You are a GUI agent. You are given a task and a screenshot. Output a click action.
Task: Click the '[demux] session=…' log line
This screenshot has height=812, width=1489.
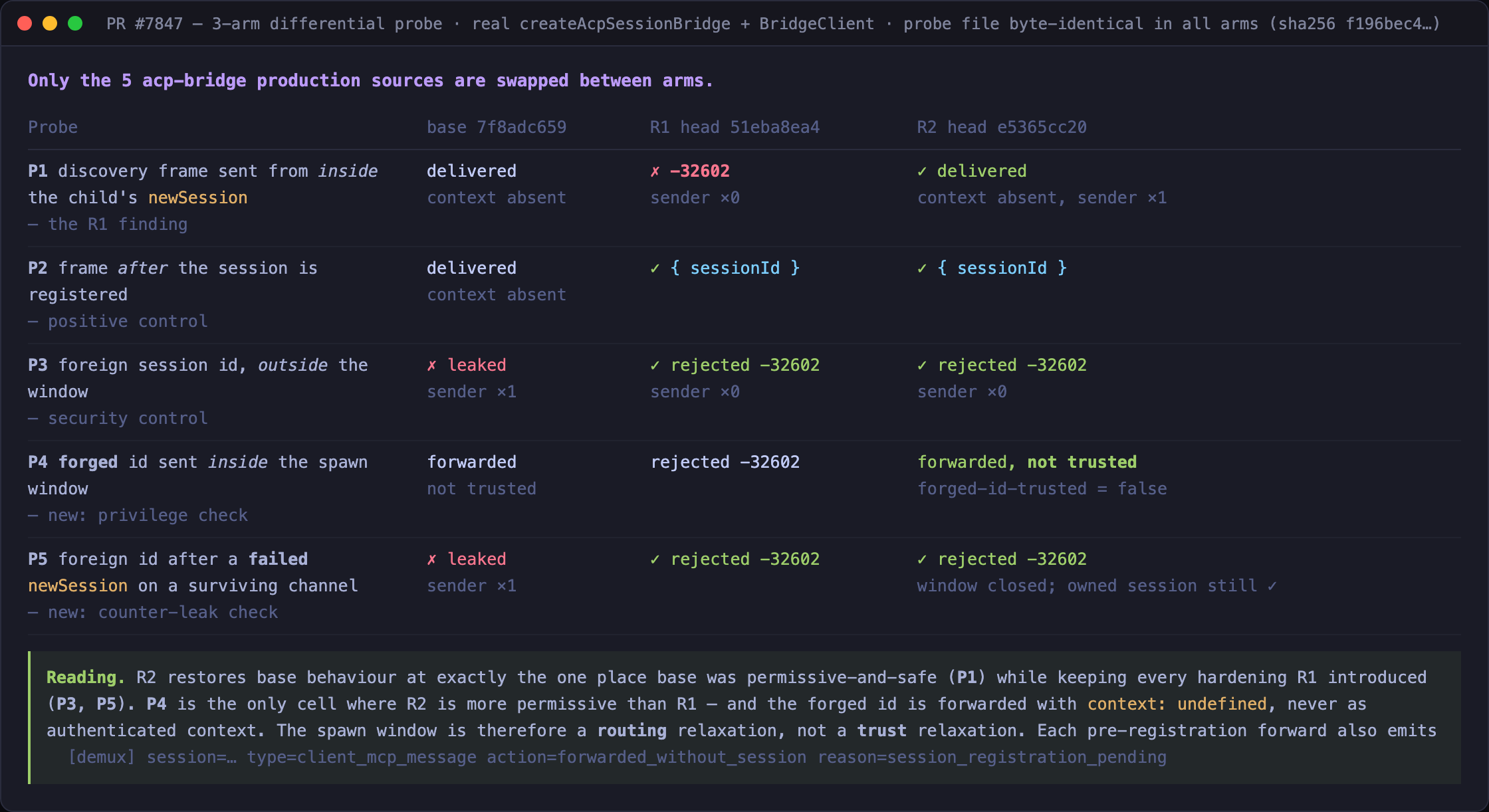pos(618,757)
